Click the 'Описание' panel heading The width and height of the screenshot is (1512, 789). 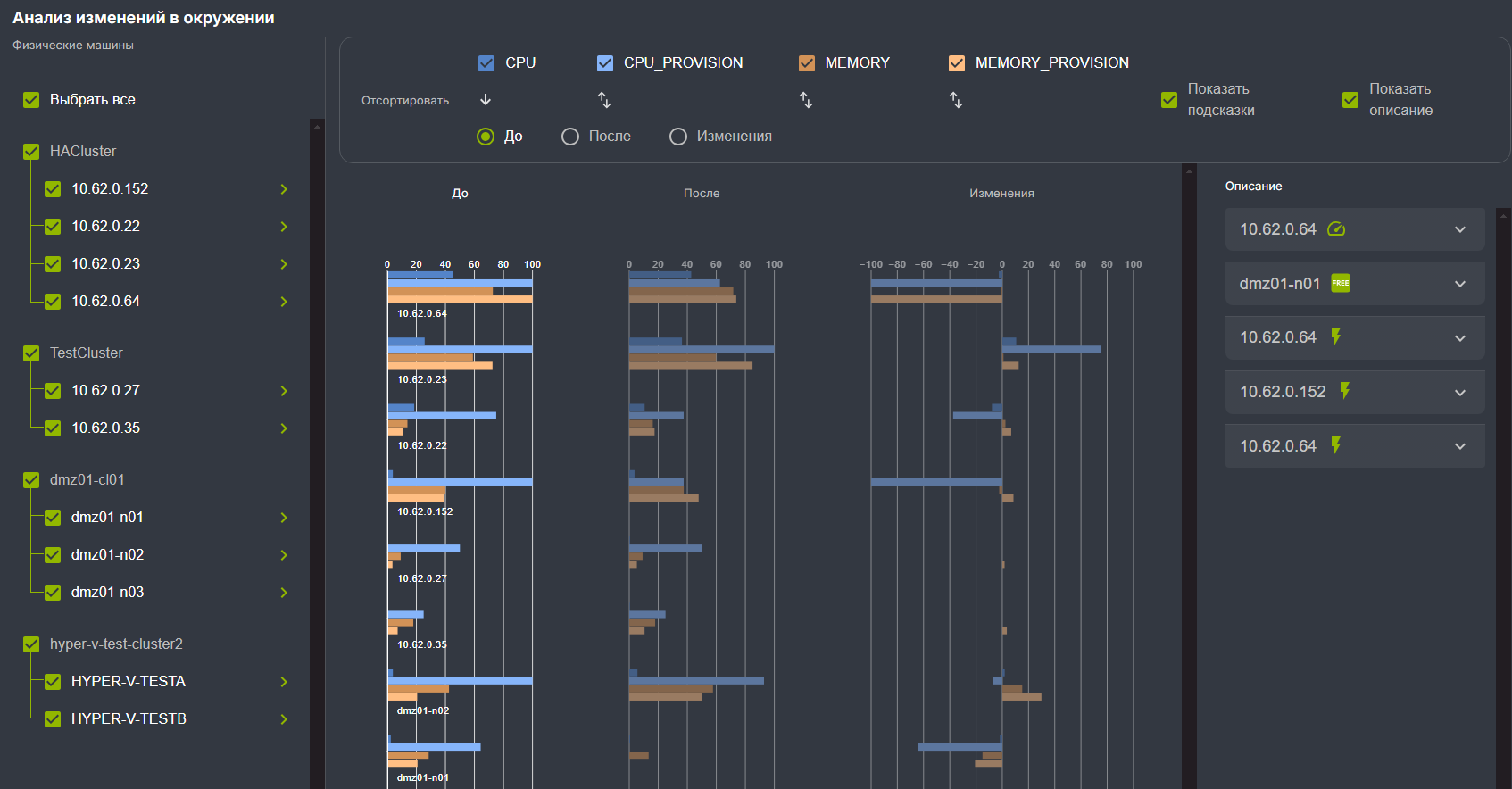1253,186
